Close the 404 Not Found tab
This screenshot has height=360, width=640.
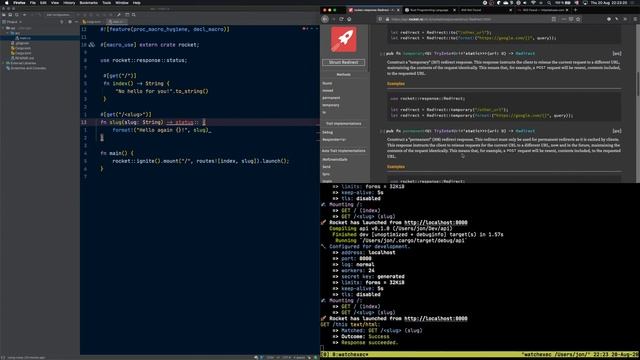pos(510,10)
